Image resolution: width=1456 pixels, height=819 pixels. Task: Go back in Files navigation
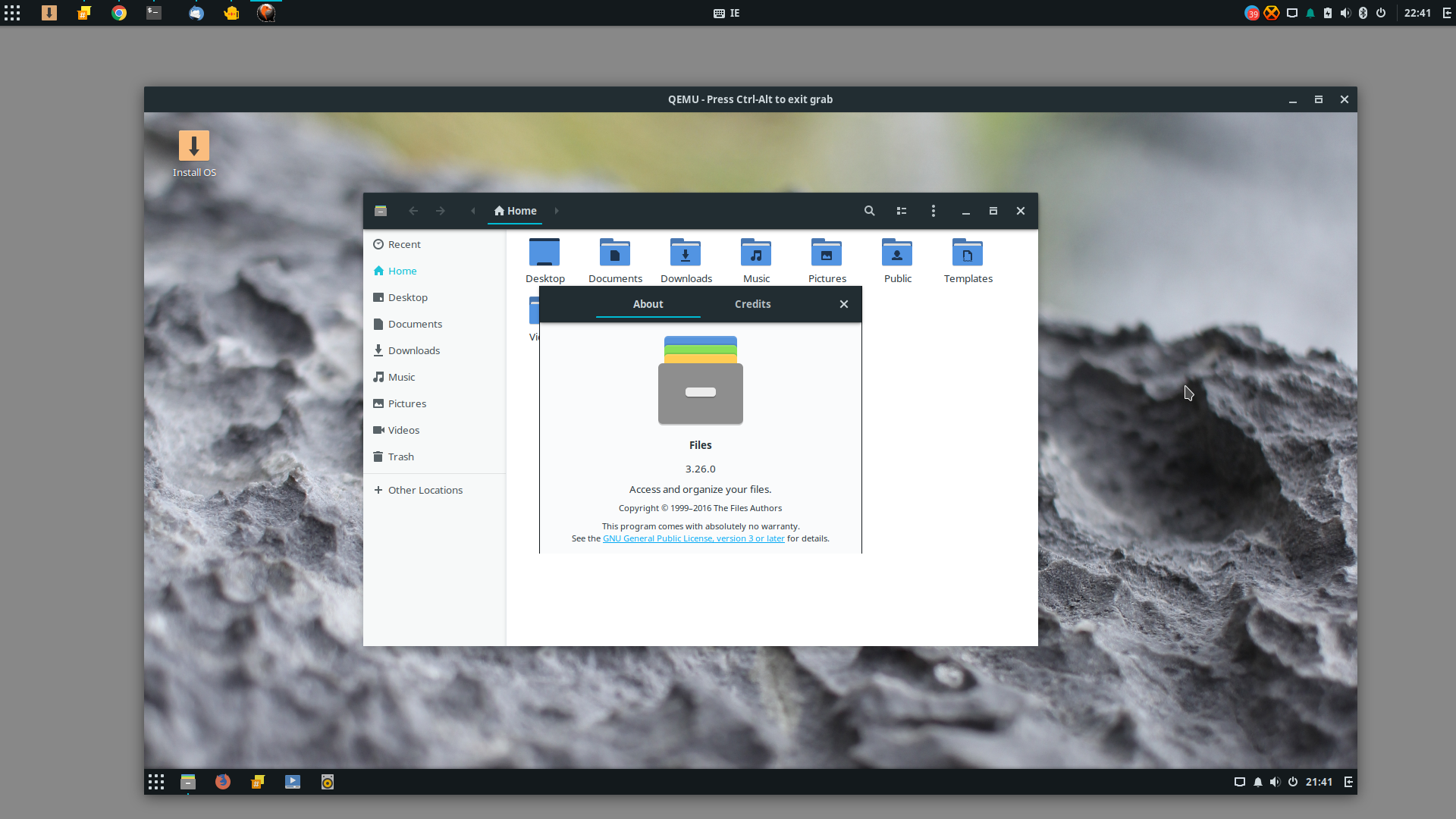click(413, 211)
